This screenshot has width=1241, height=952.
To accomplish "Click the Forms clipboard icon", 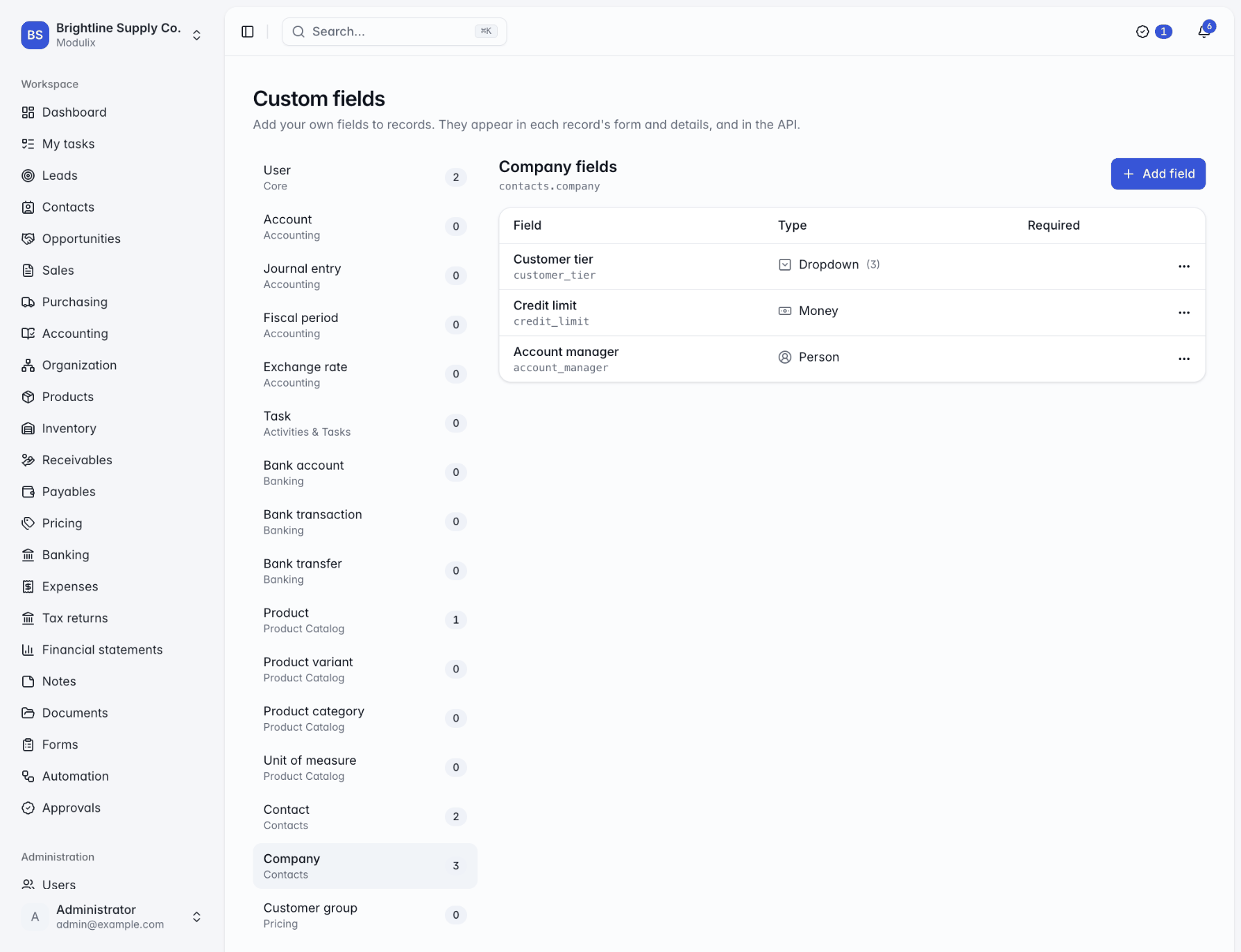I will point(28,745).
